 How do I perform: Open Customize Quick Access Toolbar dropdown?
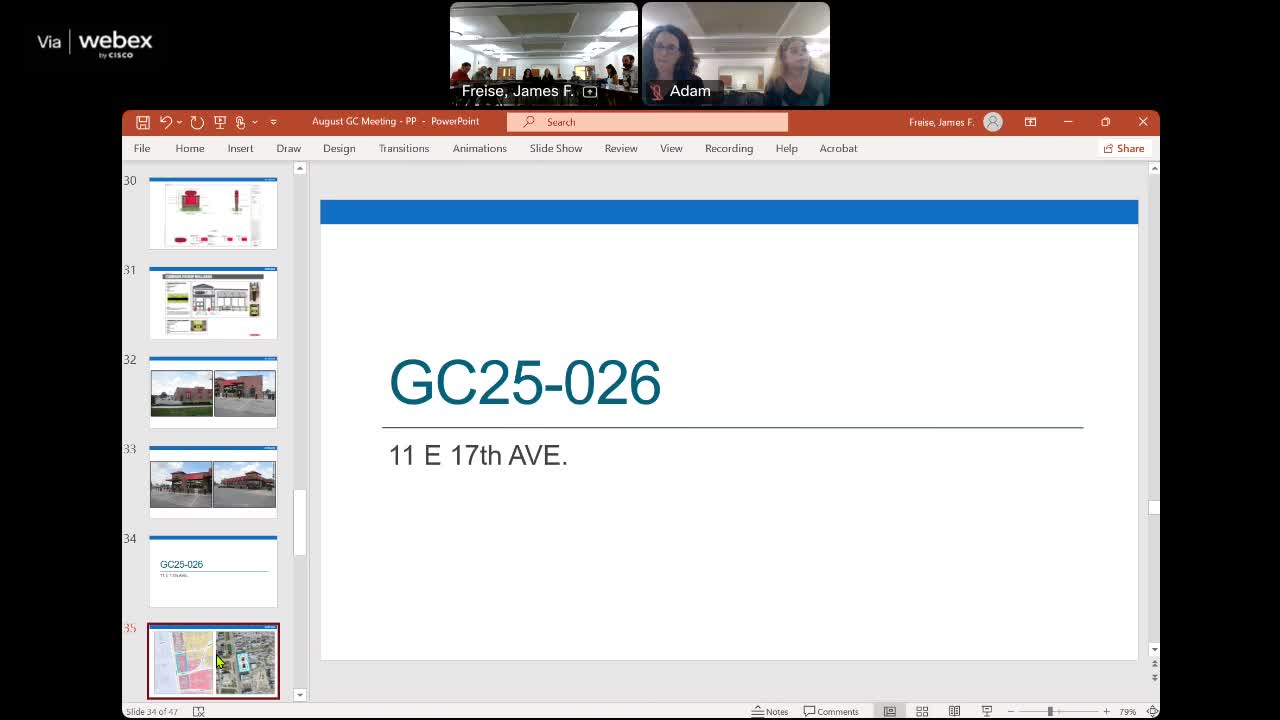(x=273, y=122)
